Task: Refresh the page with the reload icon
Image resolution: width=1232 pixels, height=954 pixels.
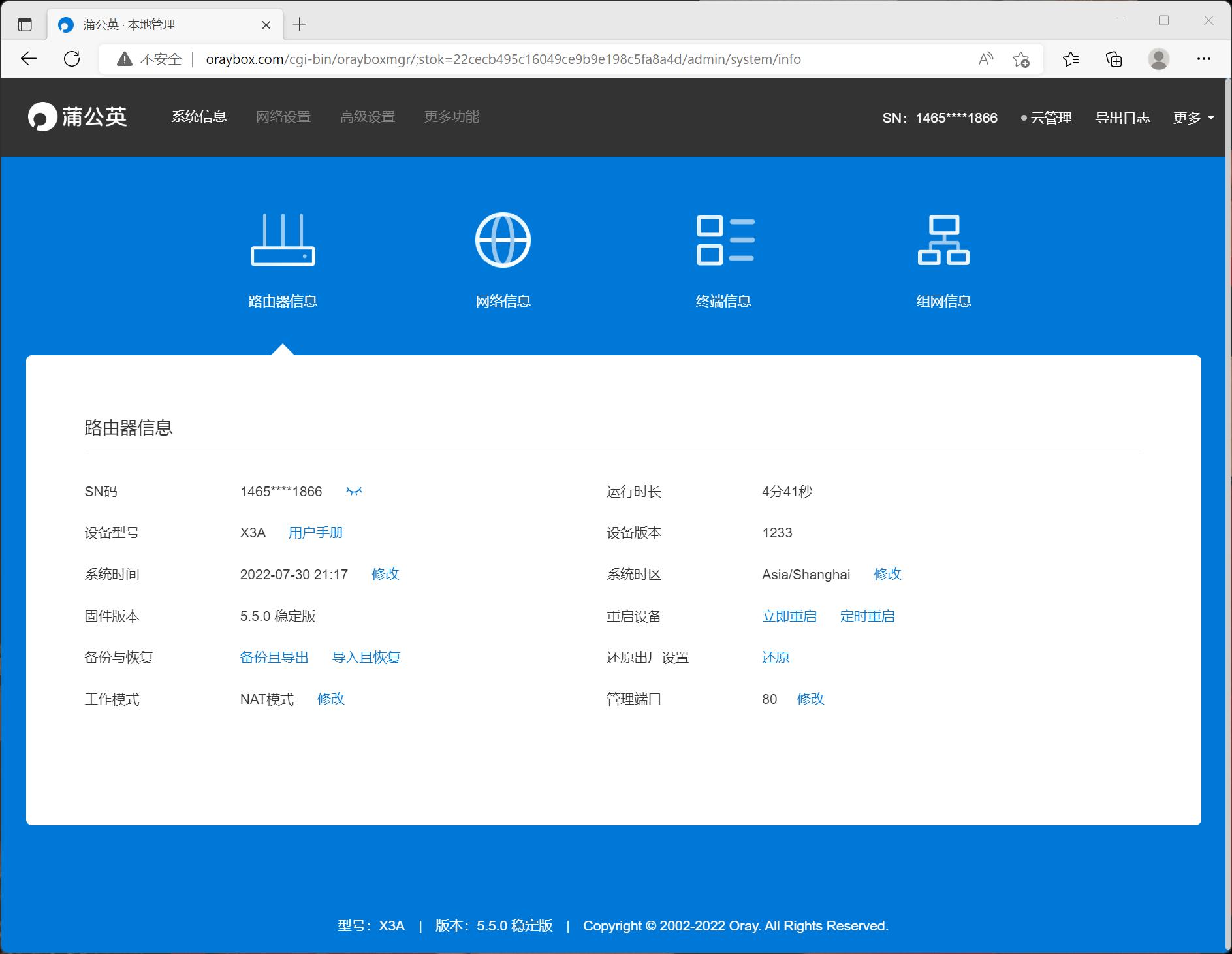Action: 72,59
